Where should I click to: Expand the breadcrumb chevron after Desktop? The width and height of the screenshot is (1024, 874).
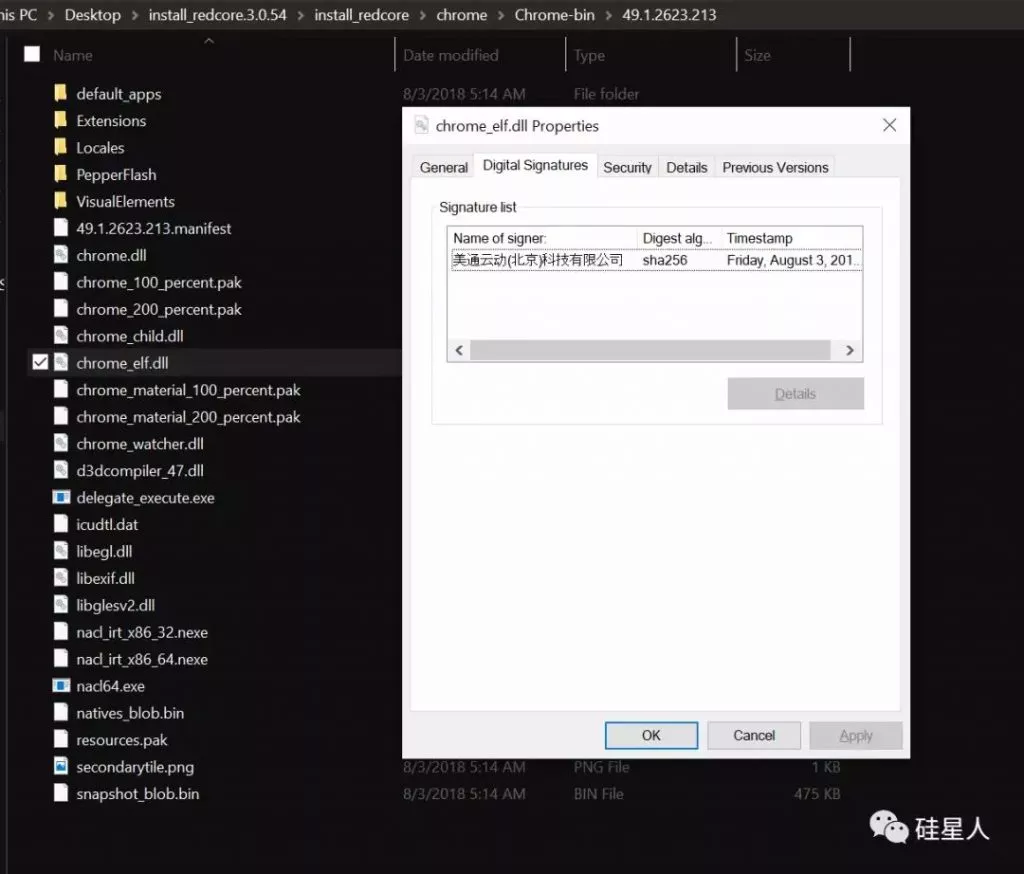pyautogui.click(x=135, y=15)
